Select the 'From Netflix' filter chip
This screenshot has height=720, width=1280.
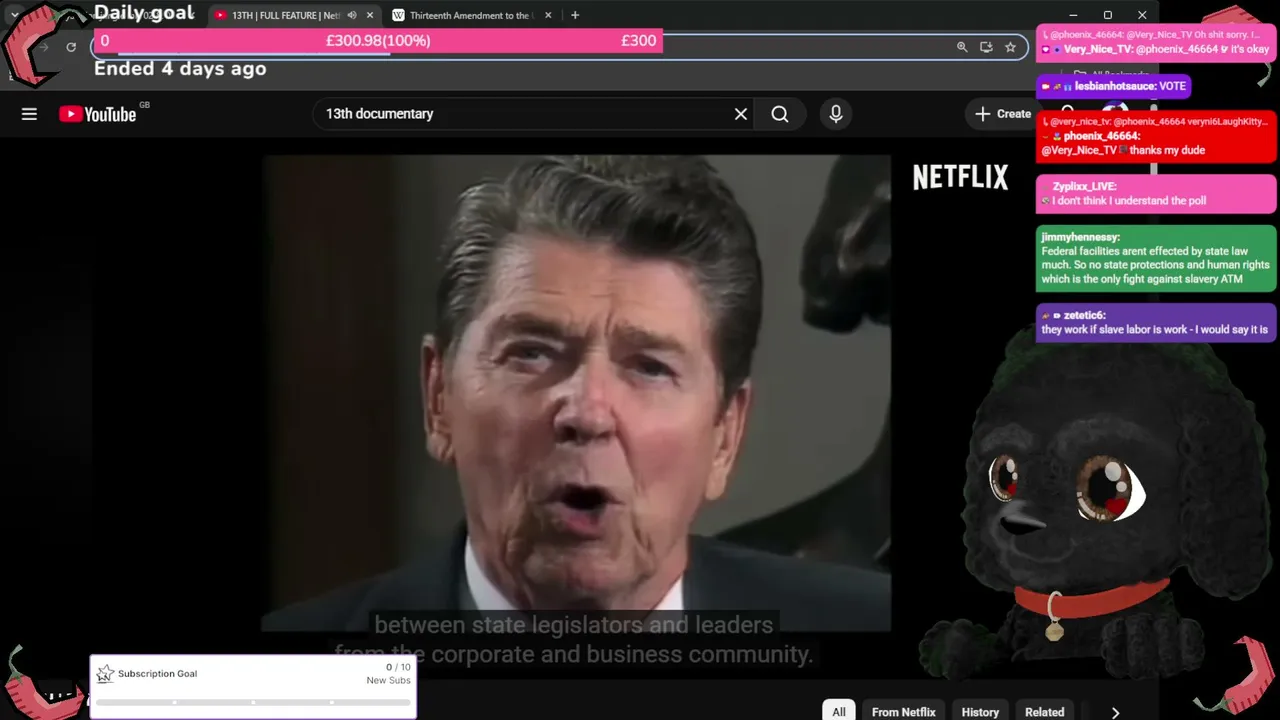[x=904, y=711]
